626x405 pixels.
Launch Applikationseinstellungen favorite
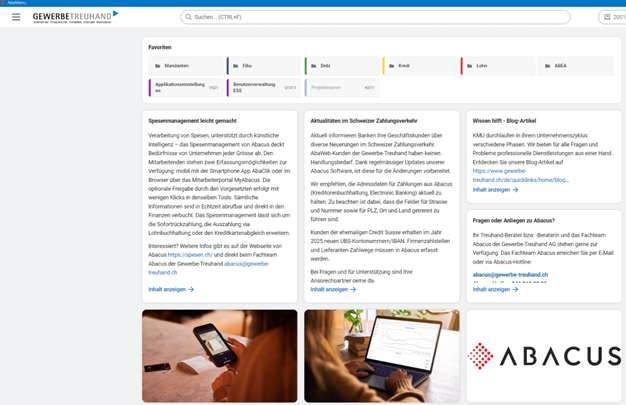[186, 87]
